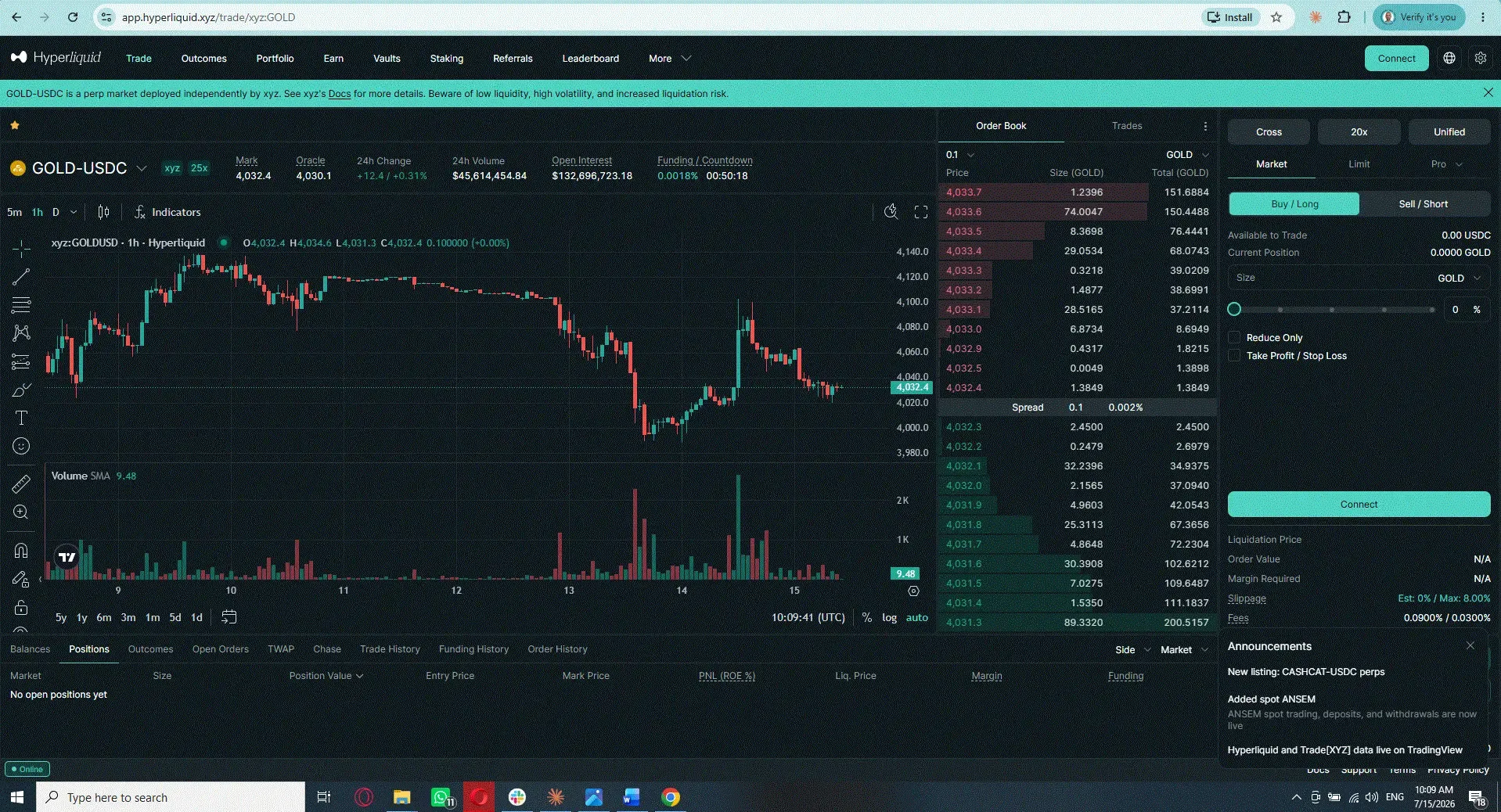Click the Sell / Short button

[1424, 204]
